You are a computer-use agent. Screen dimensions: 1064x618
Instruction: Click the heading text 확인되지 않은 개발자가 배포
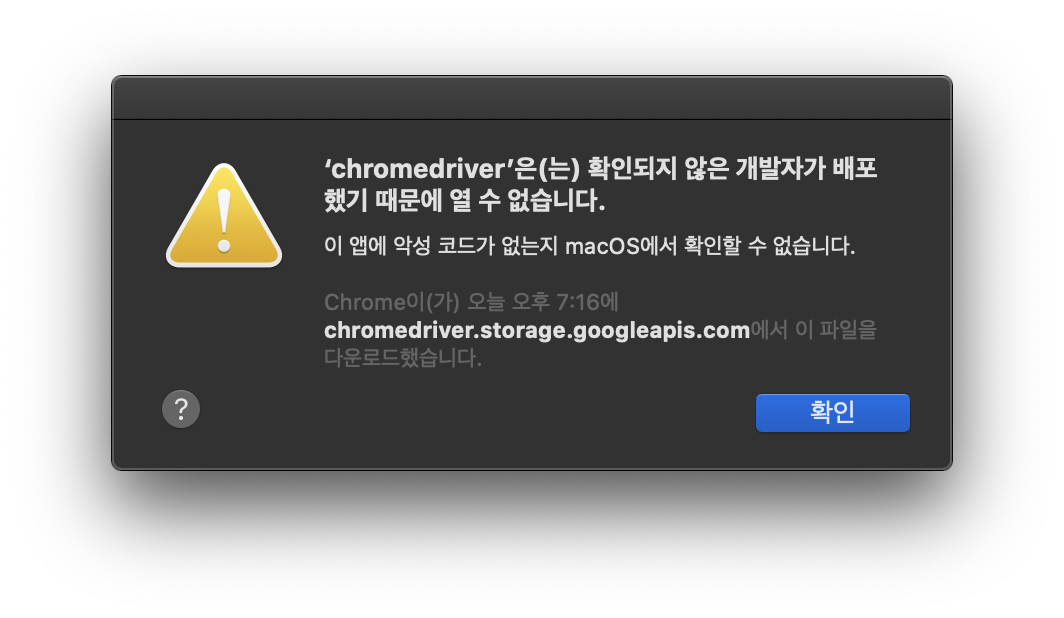[732, 168]
